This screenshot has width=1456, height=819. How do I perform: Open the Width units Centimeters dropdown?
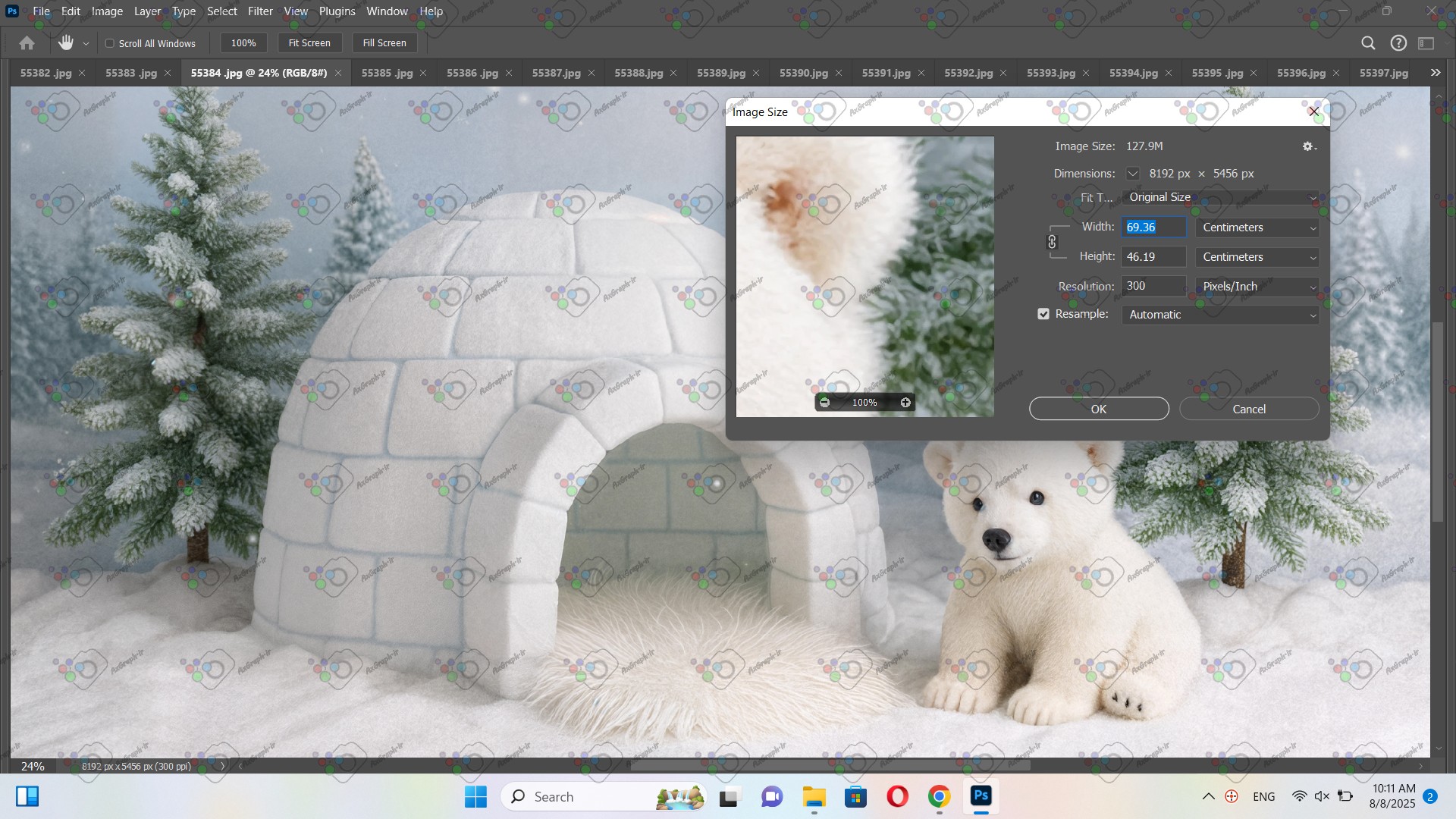[1257, 227]
